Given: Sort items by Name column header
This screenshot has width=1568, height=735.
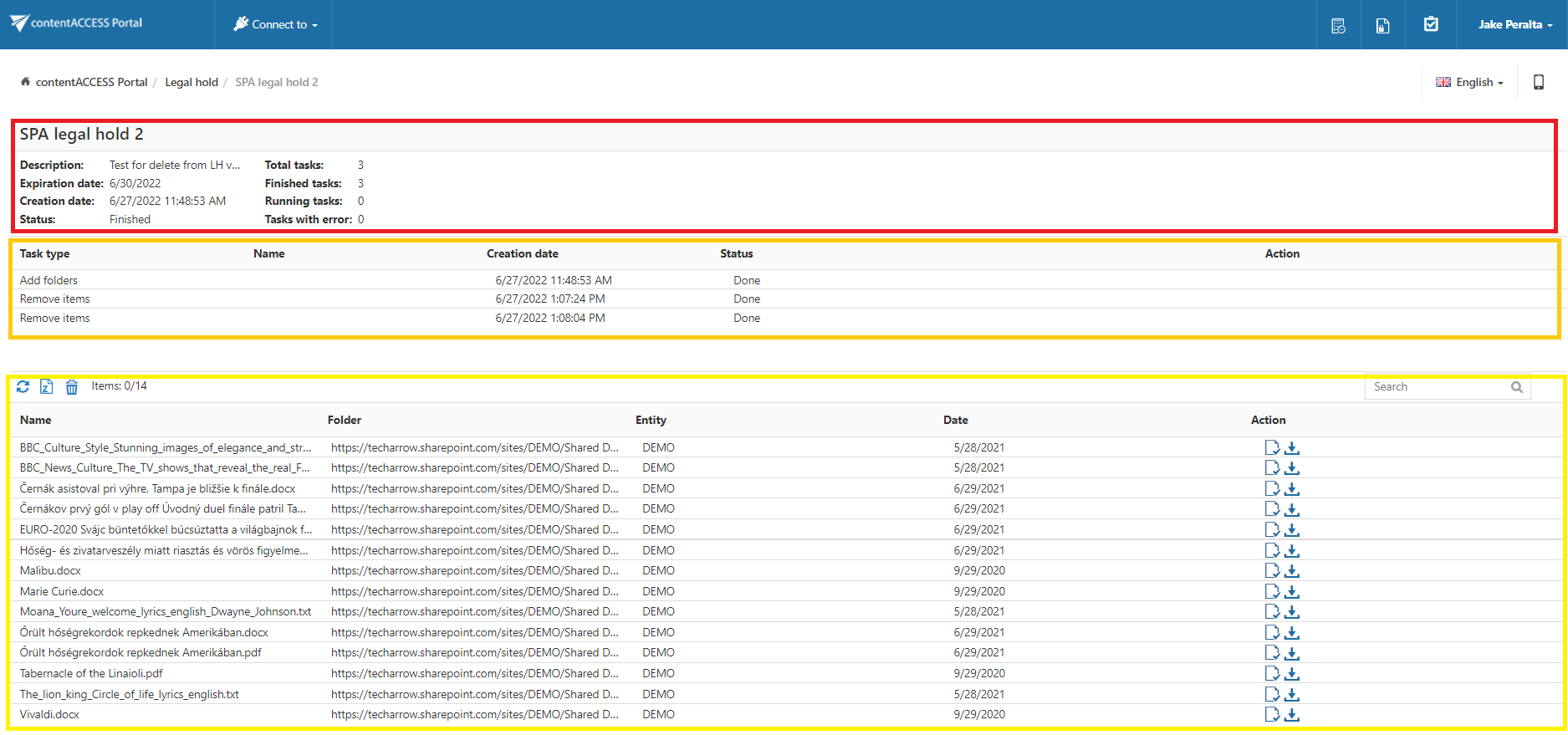Looking at the screenshot, I should pos(36,420).
